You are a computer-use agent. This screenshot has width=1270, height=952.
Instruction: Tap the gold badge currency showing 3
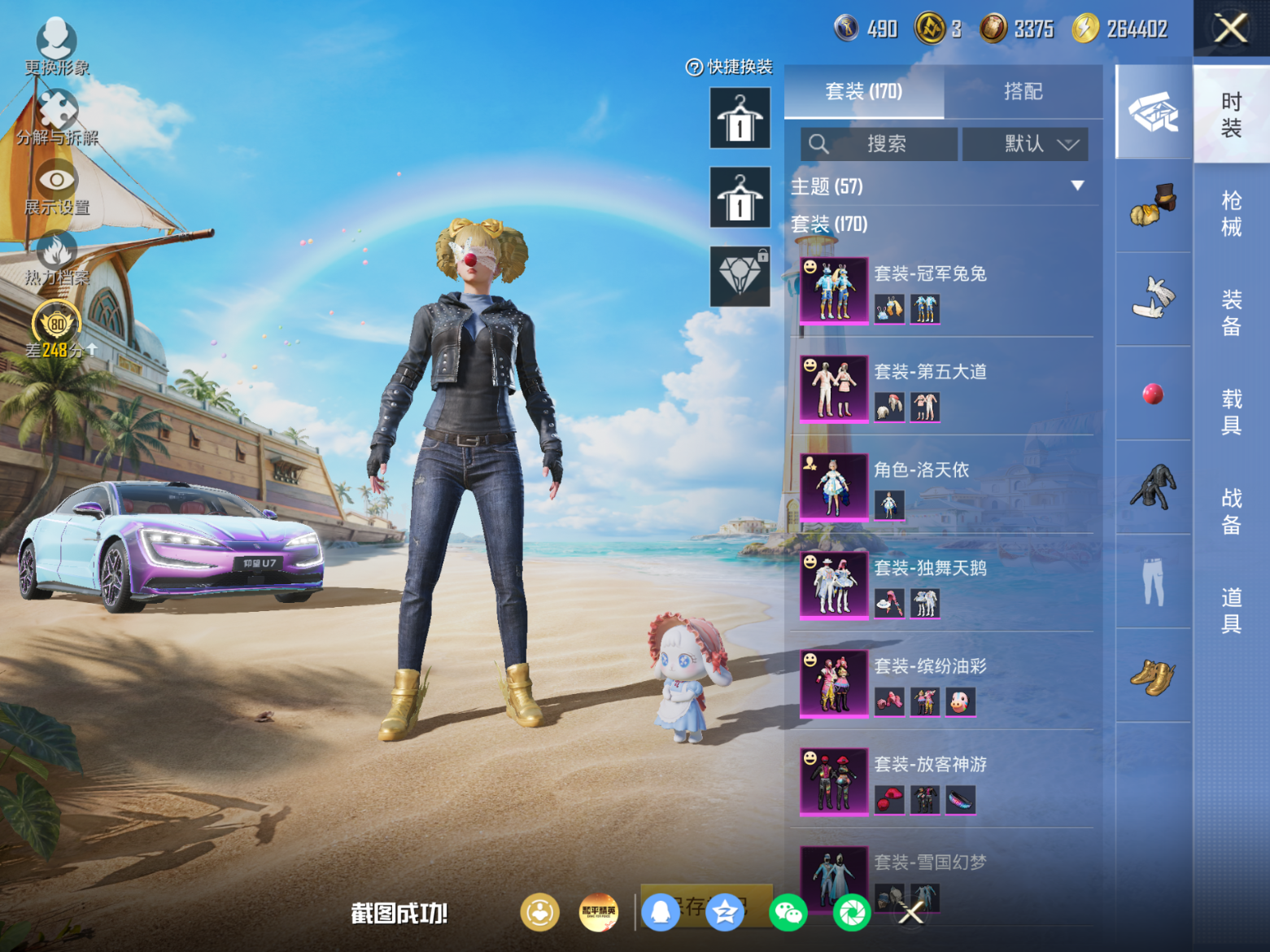point(929,28)
